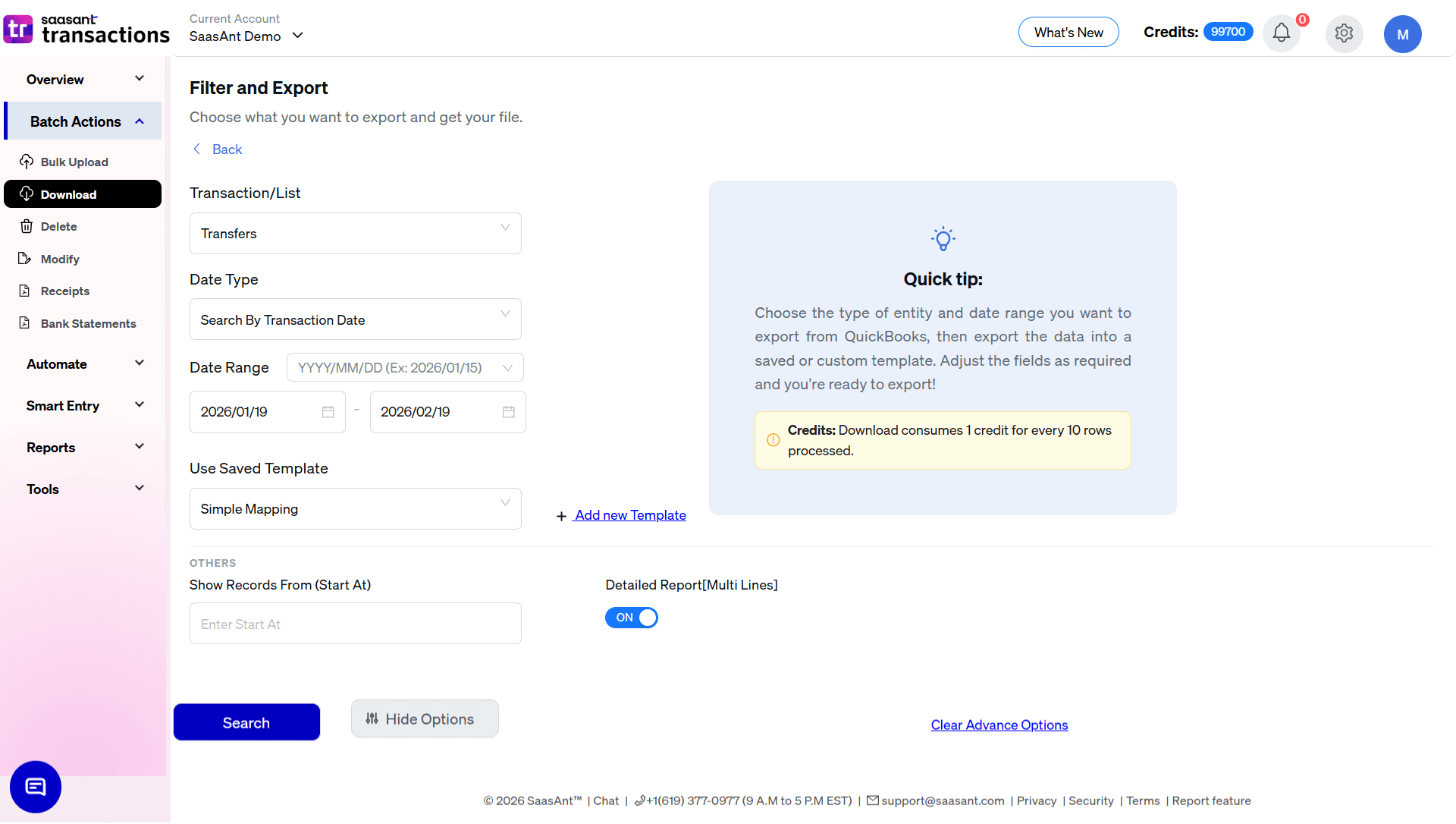The height and width of the screenshot is (824, 1456).
Task: Select the Bulk Upload icon
Action: tap(27, 162)
